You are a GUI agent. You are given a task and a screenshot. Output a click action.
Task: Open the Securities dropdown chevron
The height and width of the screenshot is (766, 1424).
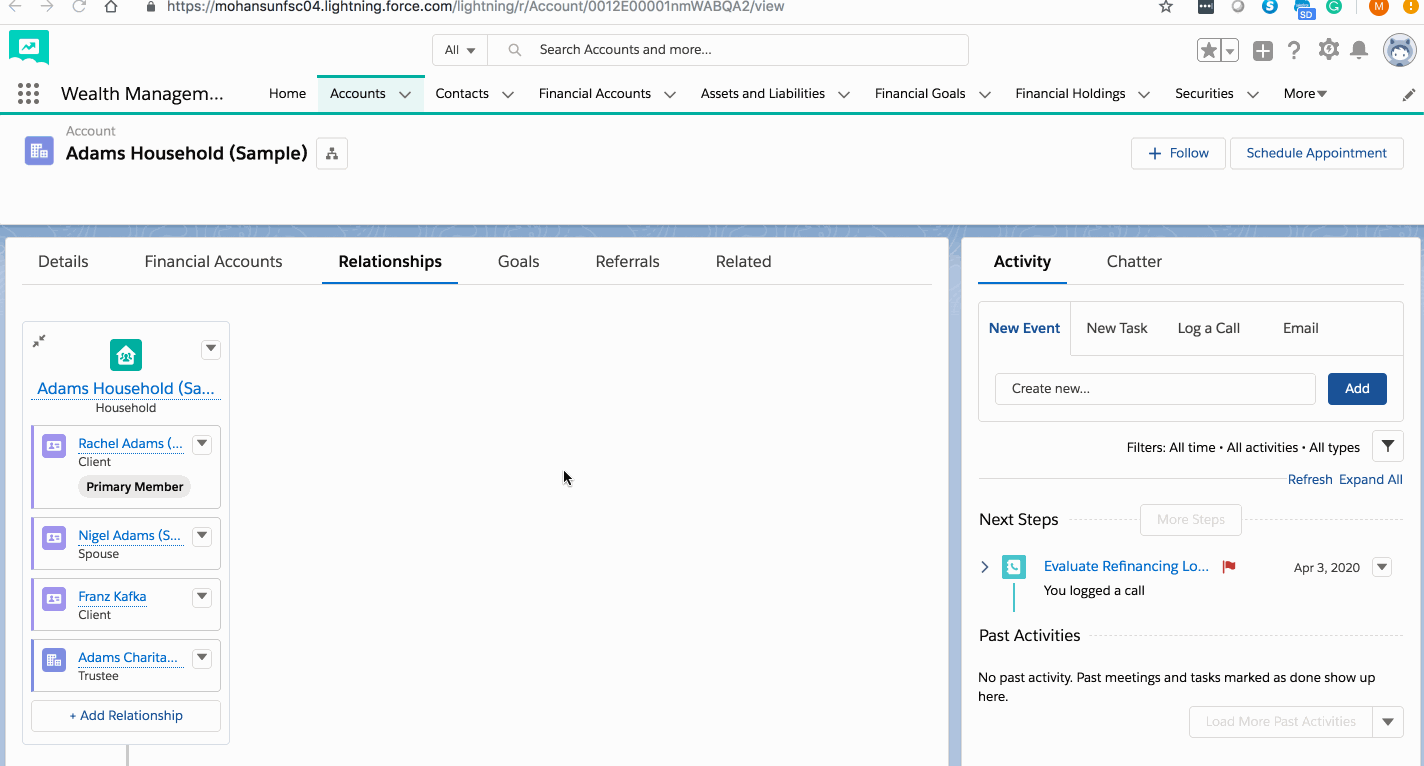pos(1253,94)
